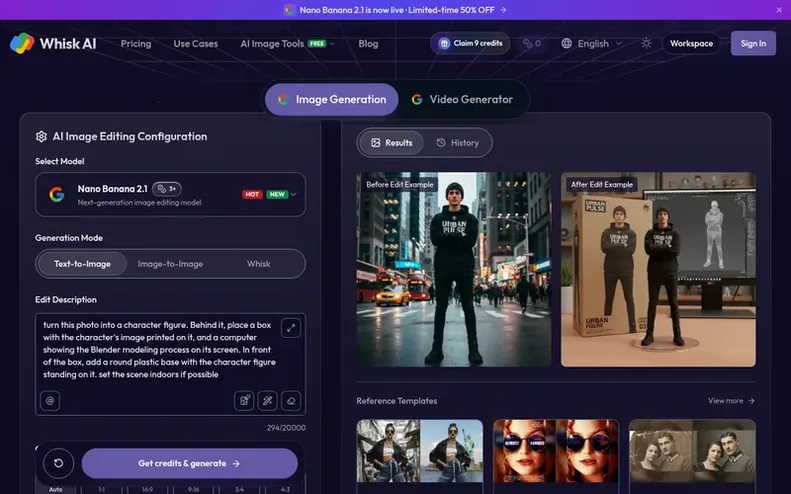Click the banner's colorful logo icon

click(290, 10)
